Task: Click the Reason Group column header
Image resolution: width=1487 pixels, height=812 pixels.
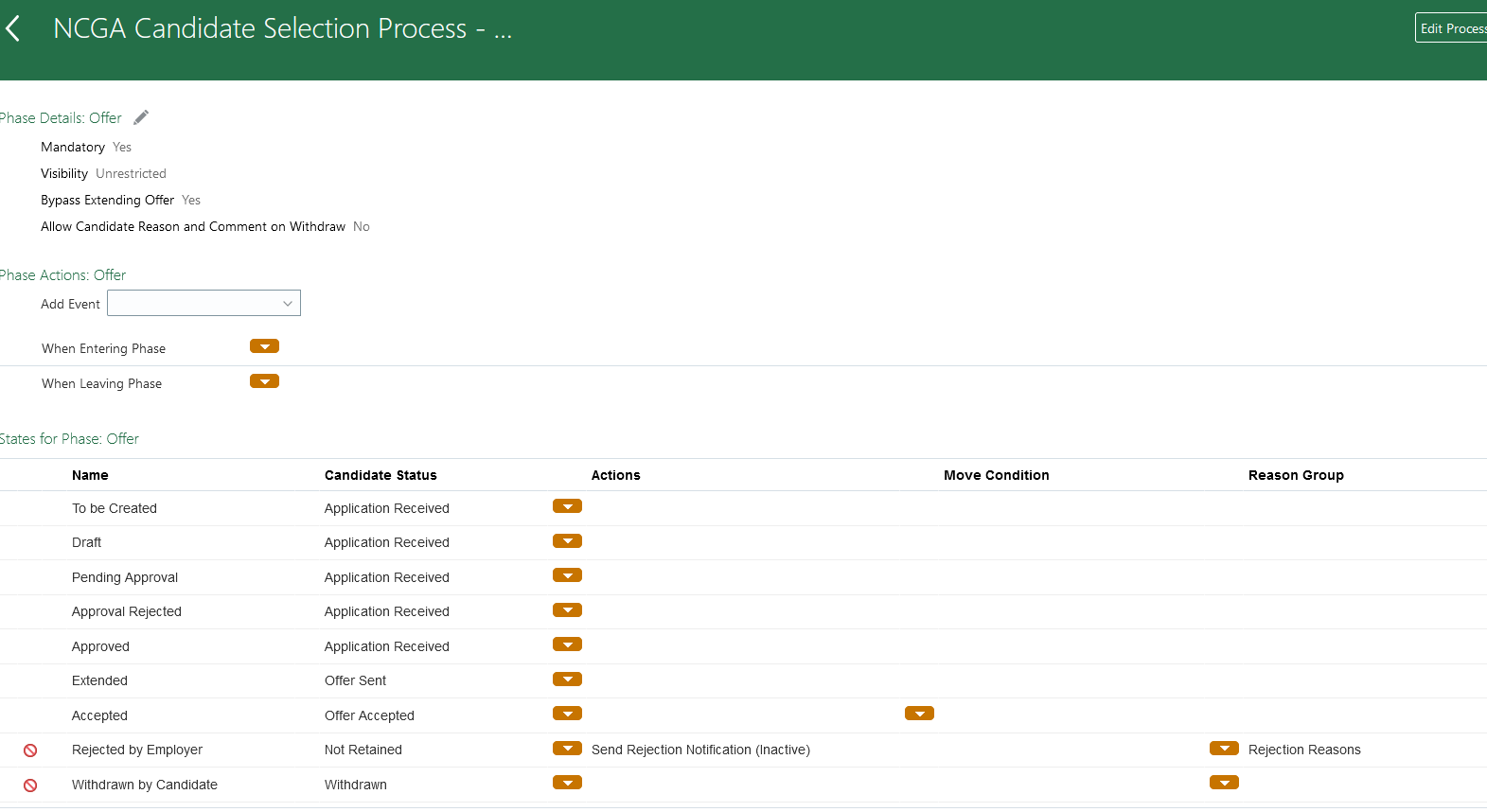Action: click(1296, 475)
